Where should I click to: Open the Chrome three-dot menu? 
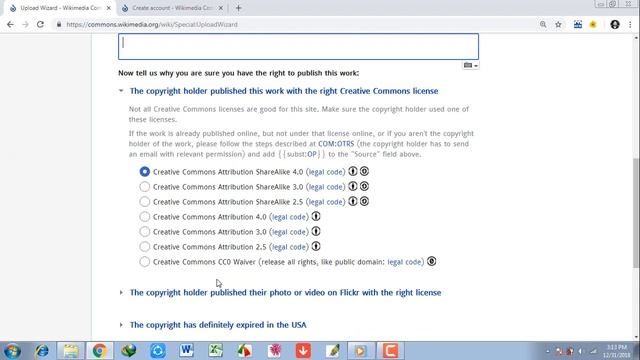click(630, 24)
